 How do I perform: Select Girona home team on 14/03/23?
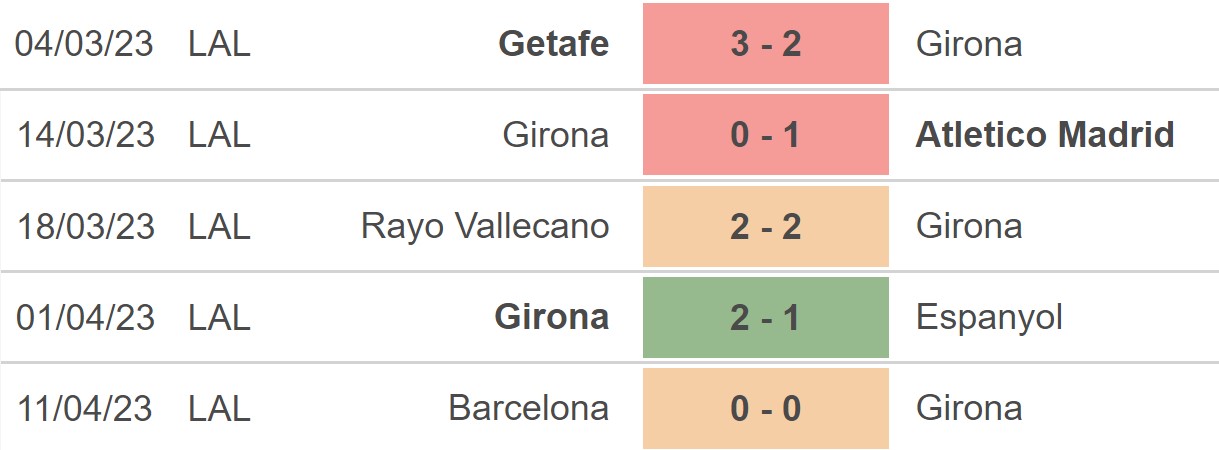[555, 135]
